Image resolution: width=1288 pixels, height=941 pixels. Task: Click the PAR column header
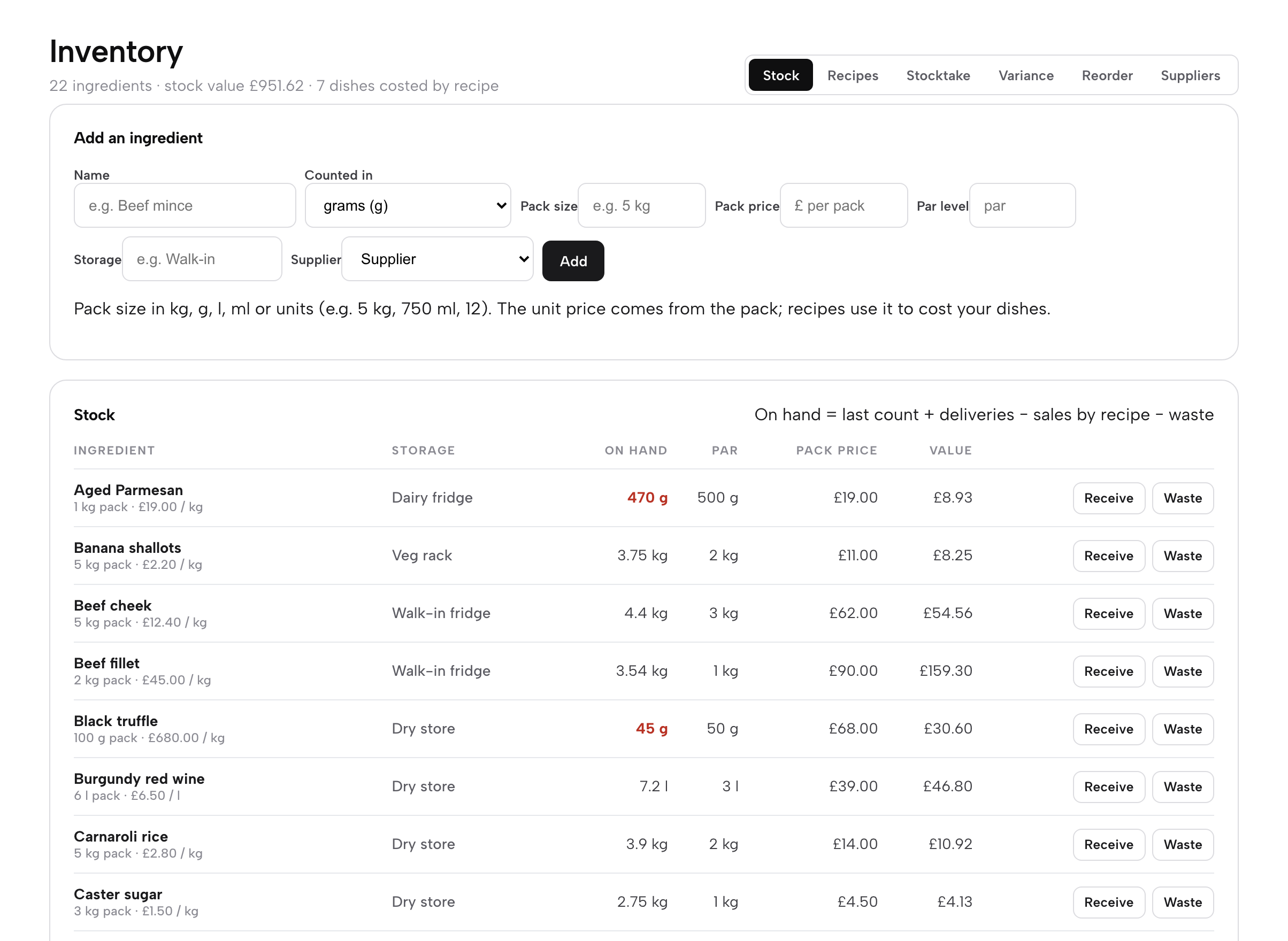point(724,450)
